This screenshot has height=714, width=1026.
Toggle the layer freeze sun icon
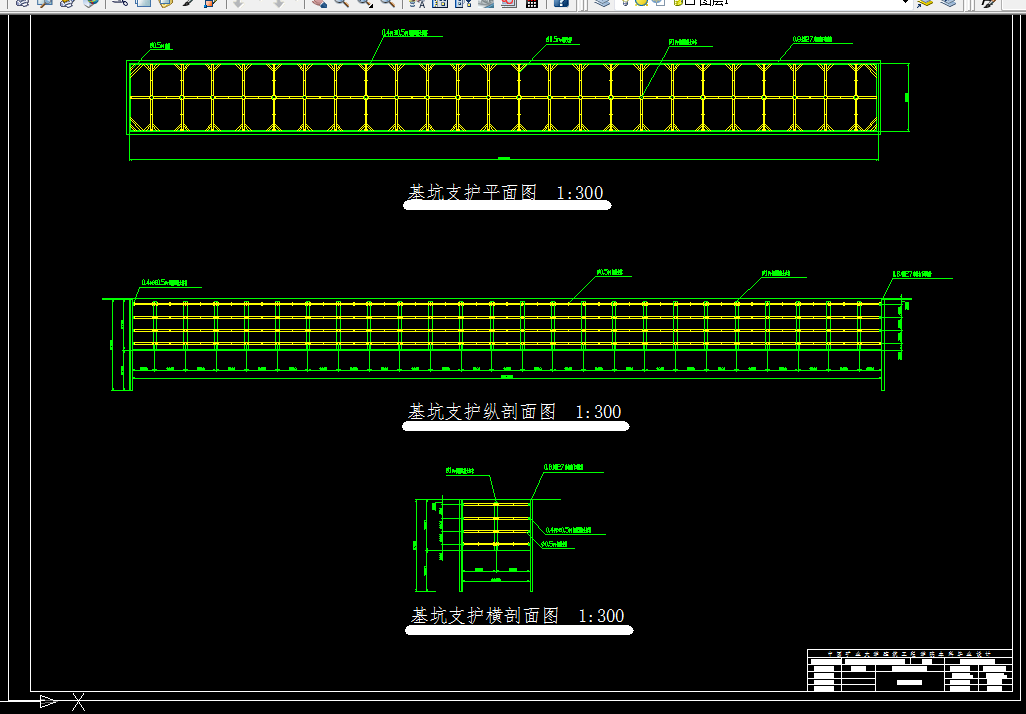(641, 3)
